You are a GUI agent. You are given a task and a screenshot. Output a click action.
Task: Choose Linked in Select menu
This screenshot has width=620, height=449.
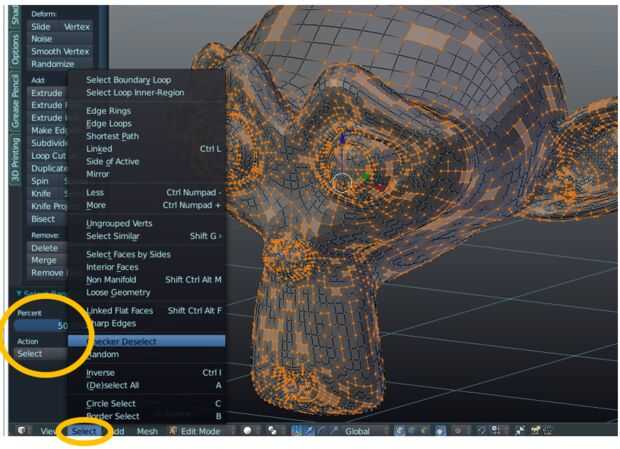click(146, 149)
